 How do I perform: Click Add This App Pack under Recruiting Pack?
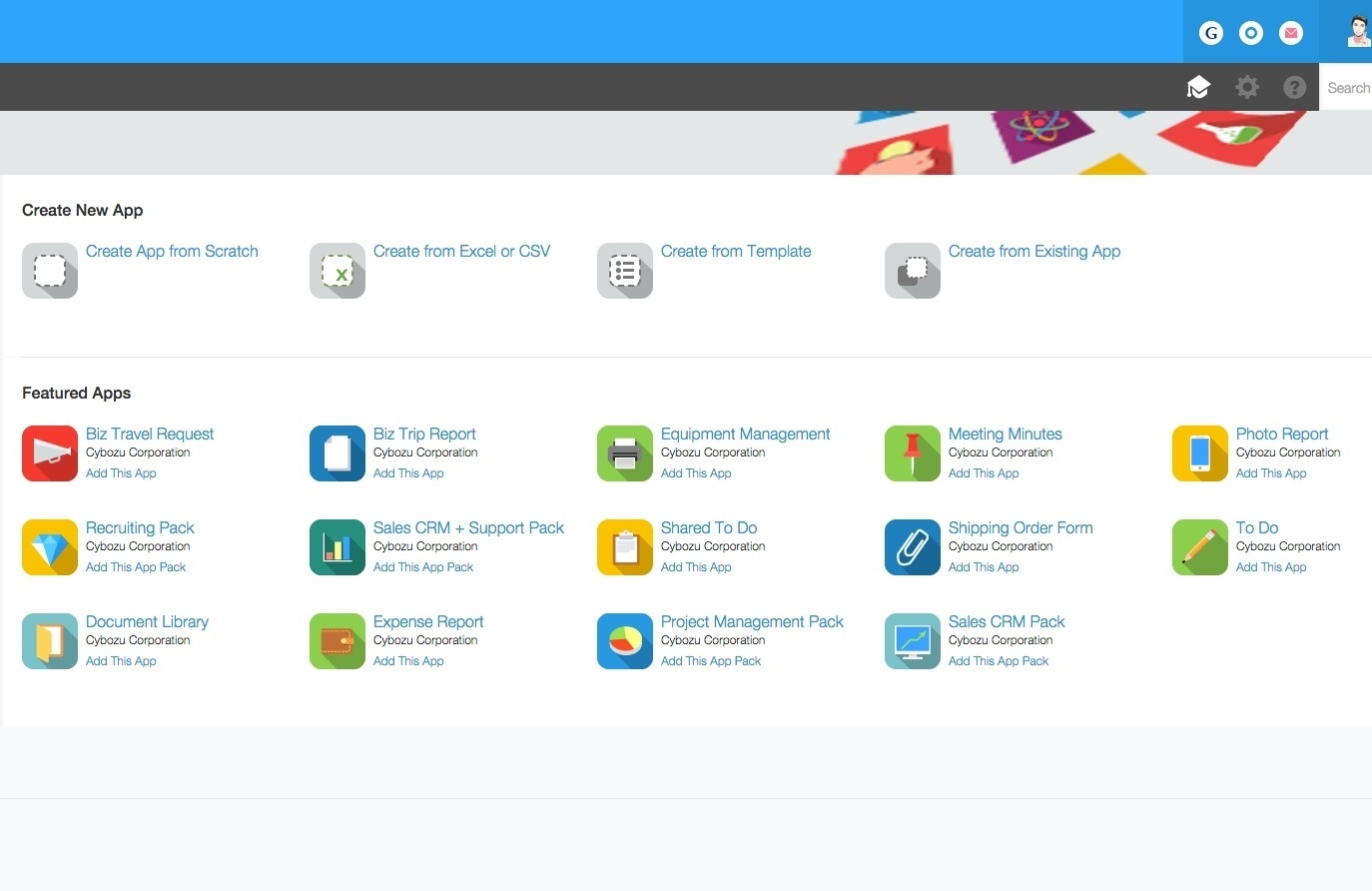click(136, 567)
